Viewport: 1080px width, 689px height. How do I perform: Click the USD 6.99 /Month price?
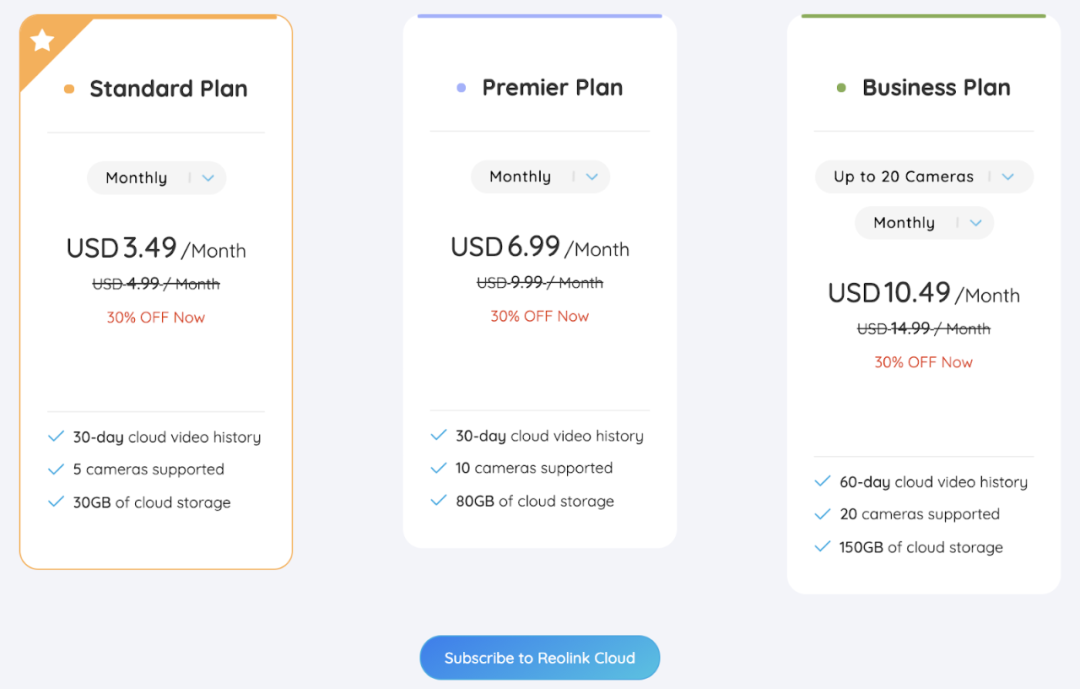(x=540, y=247)
